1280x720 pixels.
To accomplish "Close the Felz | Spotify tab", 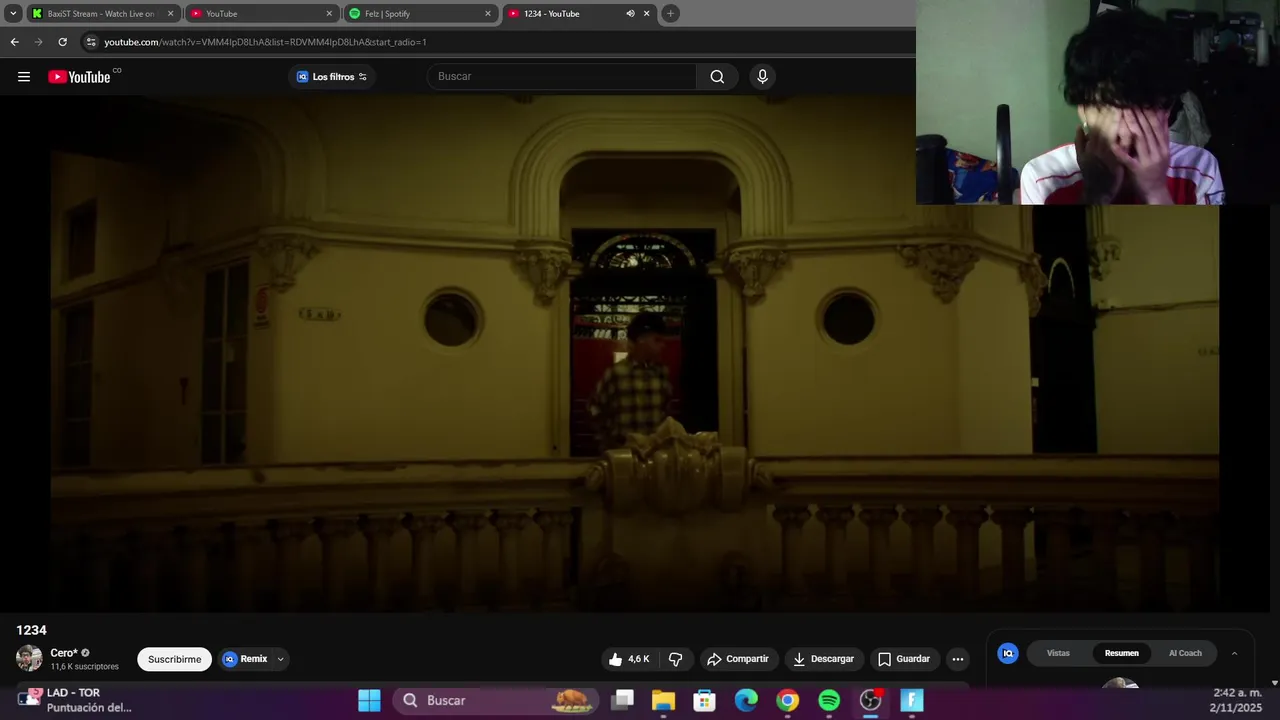I will tap(488, 14).
